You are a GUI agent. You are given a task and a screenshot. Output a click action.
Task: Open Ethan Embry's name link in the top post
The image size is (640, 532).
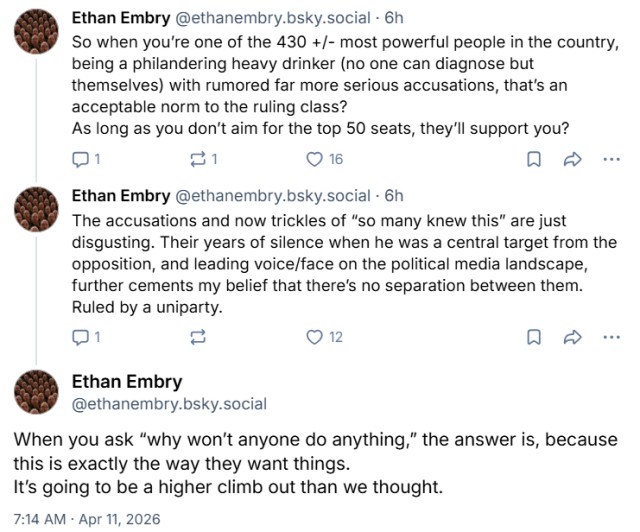point(121,17)
